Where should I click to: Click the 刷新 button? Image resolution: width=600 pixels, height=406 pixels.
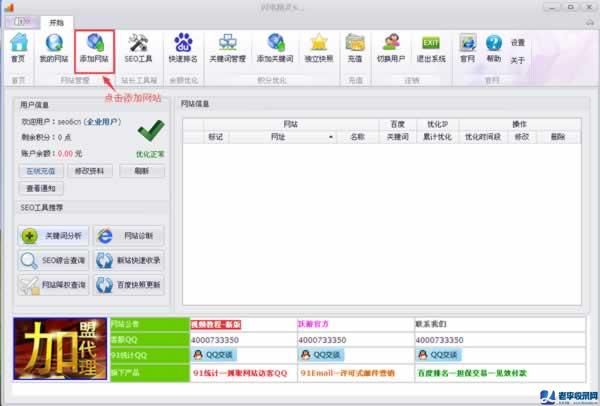(142, 171)
